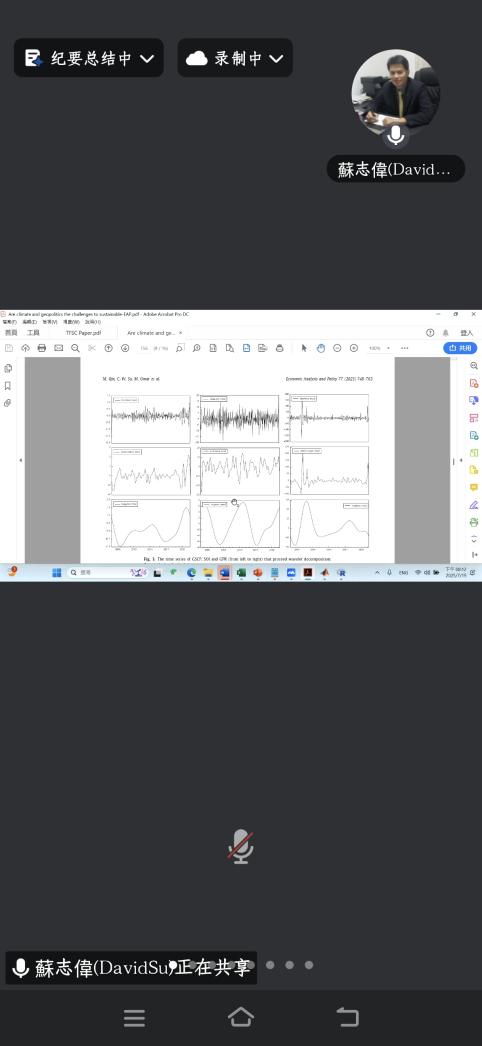The image size is (482, 1046).
Task: Click the previous page up-arrow icon
Action: [109, 348]
